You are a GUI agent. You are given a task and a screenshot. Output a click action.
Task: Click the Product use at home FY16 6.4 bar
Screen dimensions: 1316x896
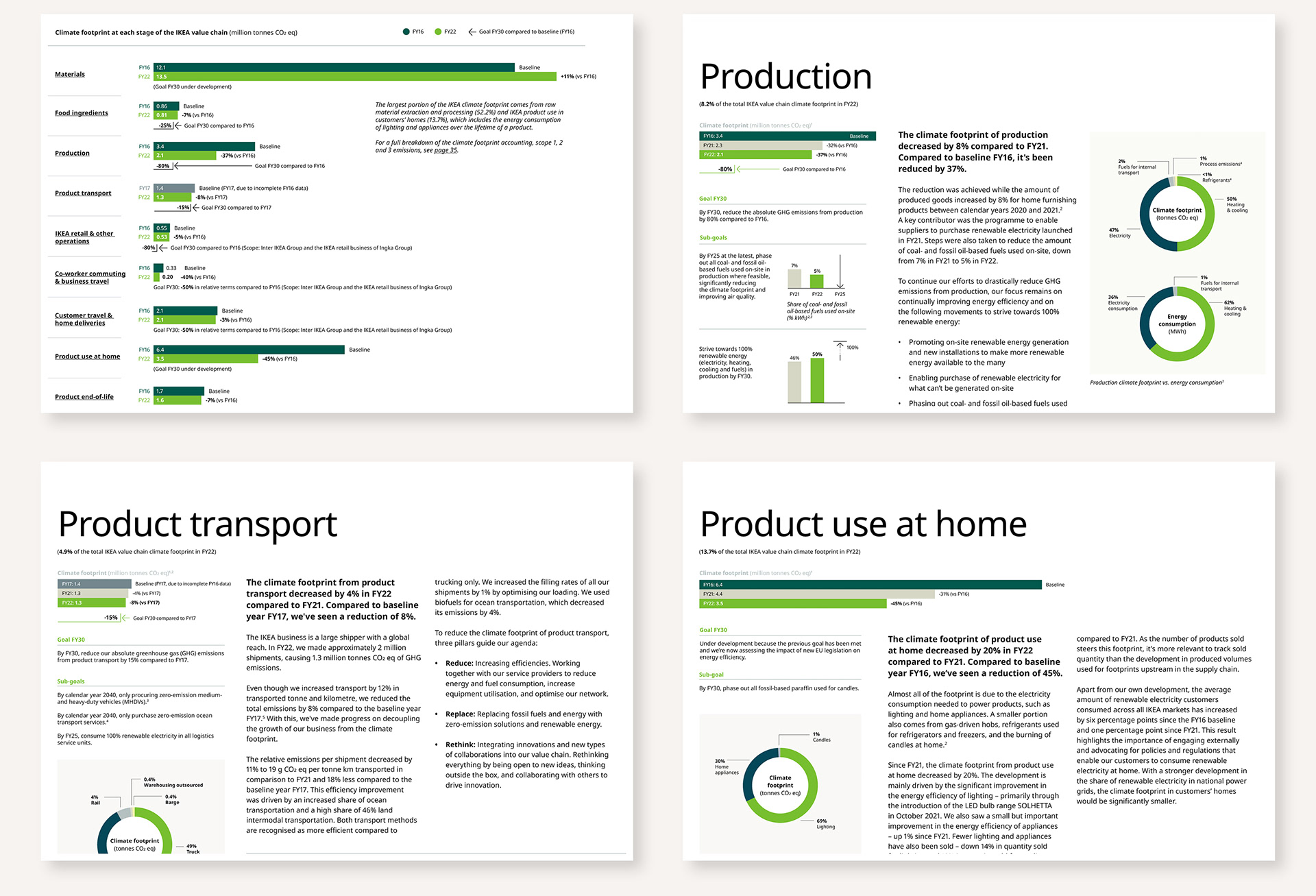click(x=249, y=350)
